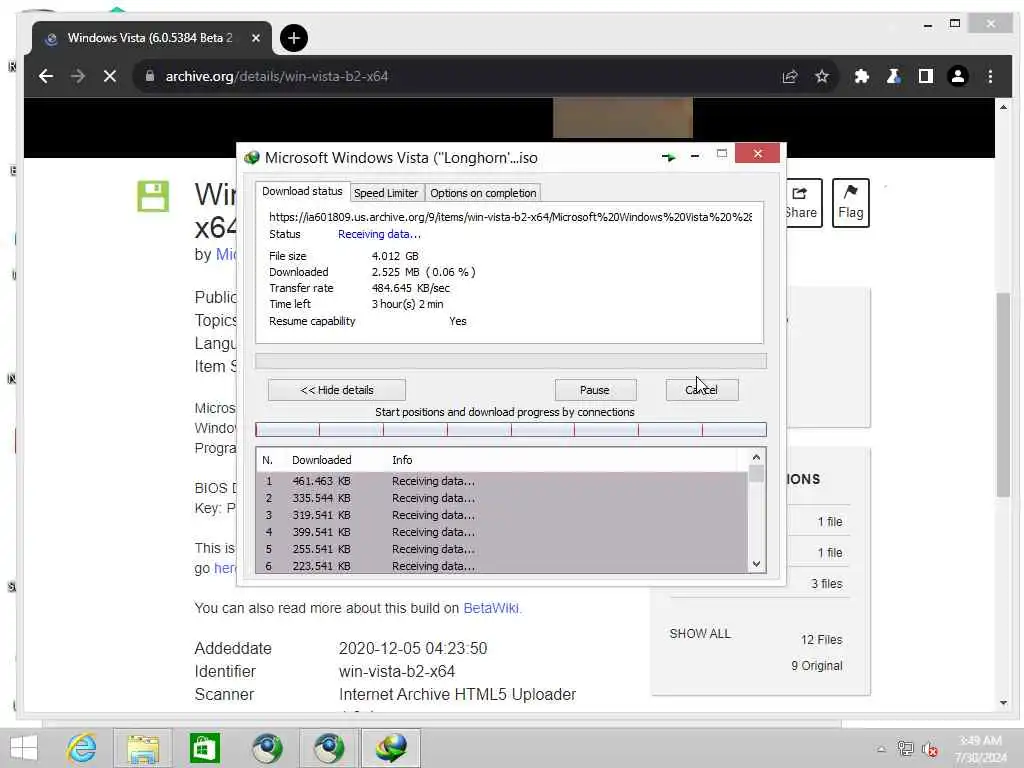Stop loading the page with X button
This screenshot has height=768, width=1024.
tap(110, 76)
